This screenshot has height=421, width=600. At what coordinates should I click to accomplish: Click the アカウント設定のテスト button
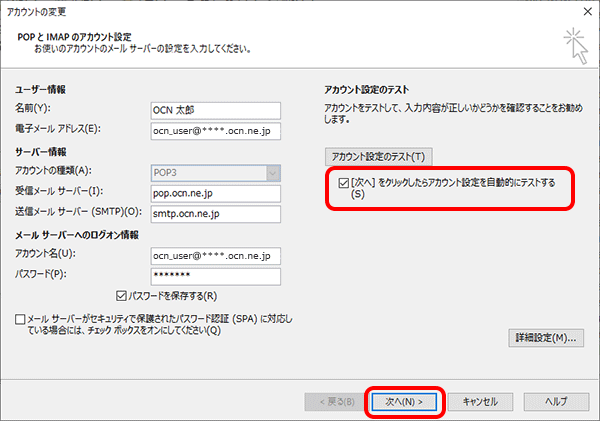[379, 157]
